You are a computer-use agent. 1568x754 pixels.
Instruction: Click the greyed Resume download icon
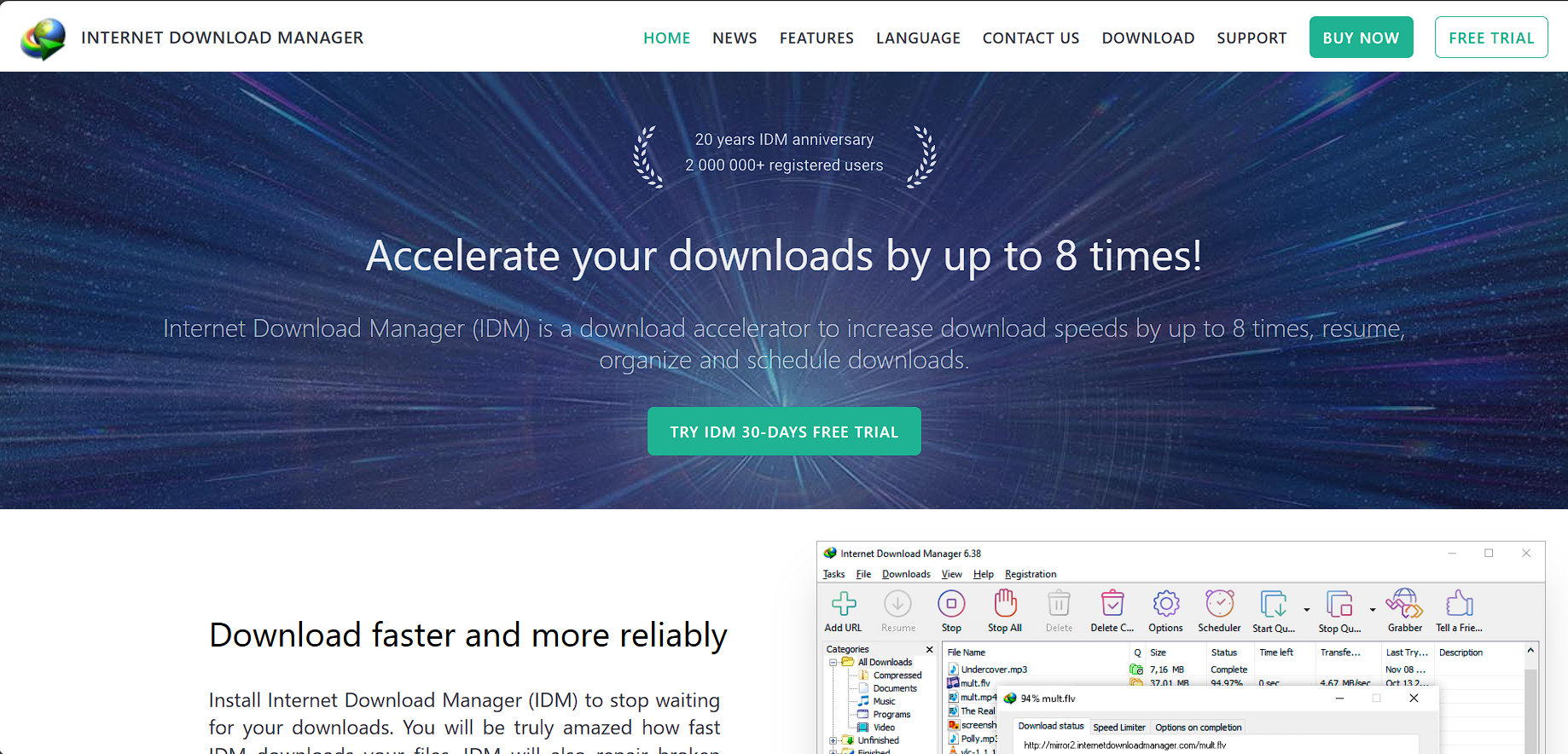point(897,604)
